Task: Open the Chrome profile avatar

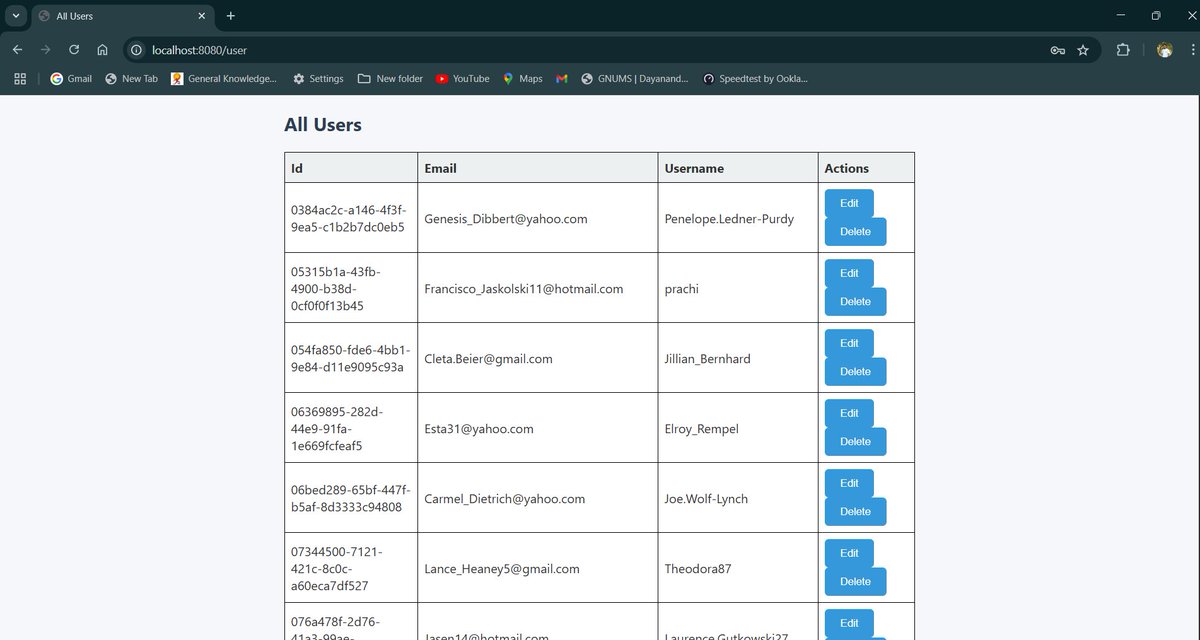Action: coord(1164,50)
